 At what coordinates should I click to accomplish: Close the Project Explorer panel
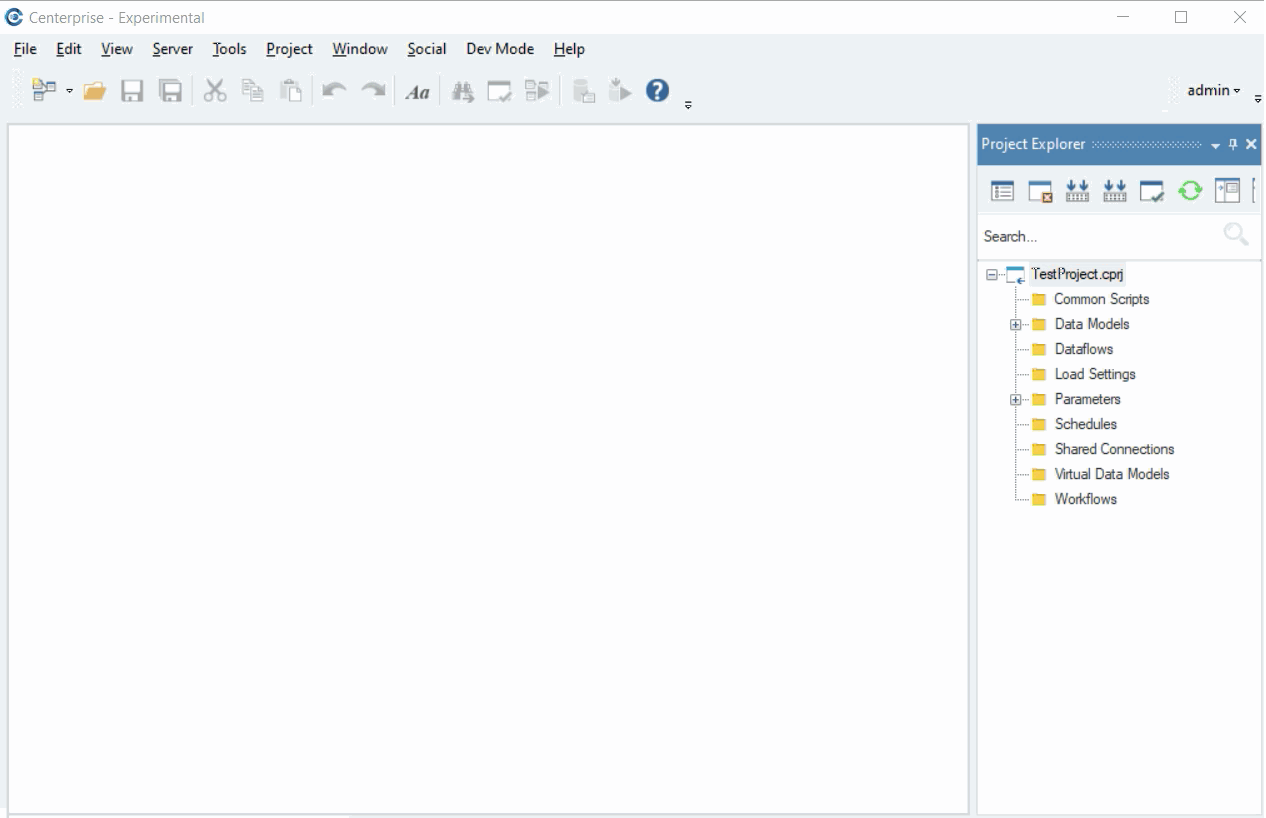pos(1251,145)
